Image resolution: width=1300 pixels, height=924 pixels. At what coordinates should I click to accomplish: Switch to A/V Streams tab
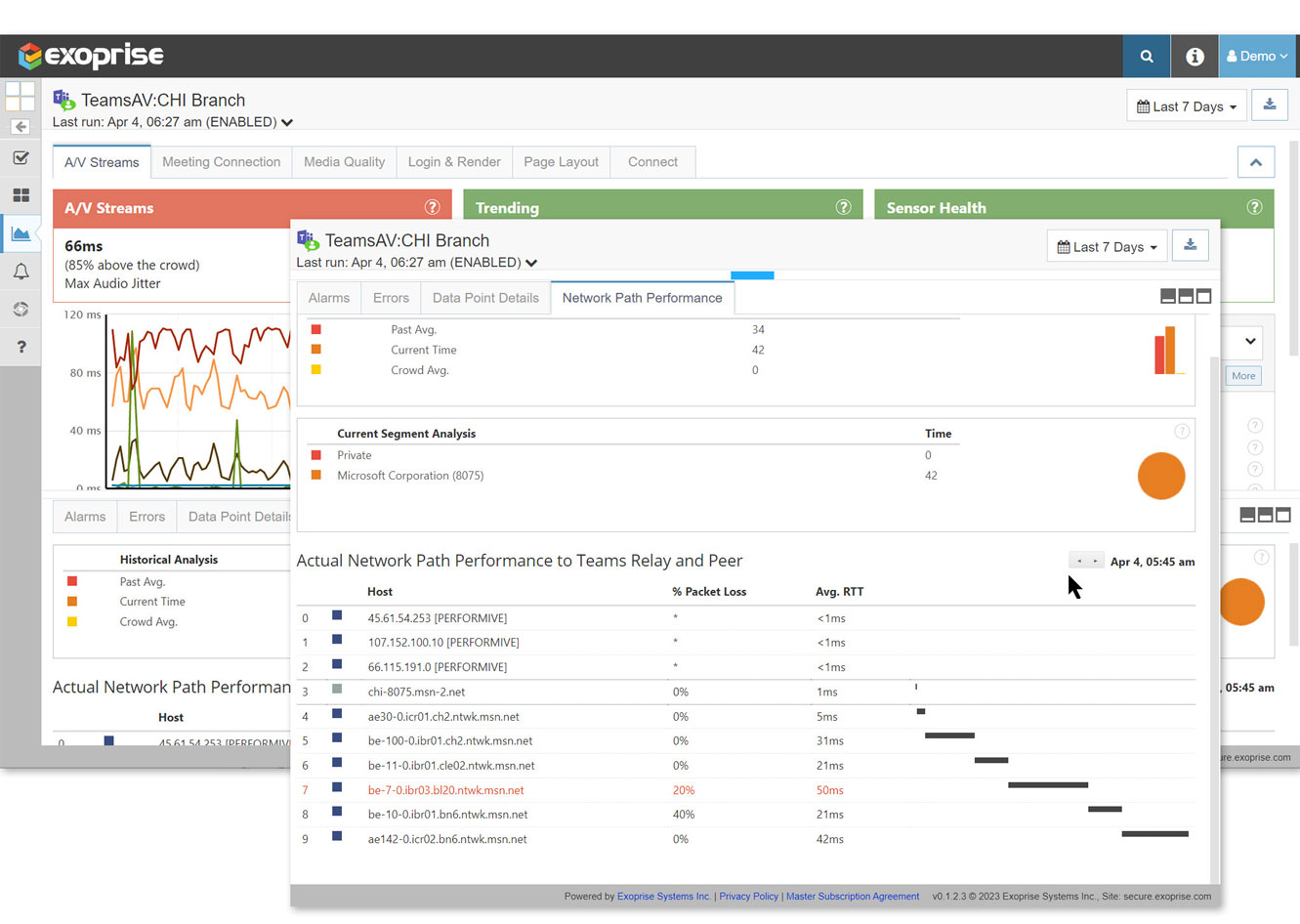pos(102,162)
